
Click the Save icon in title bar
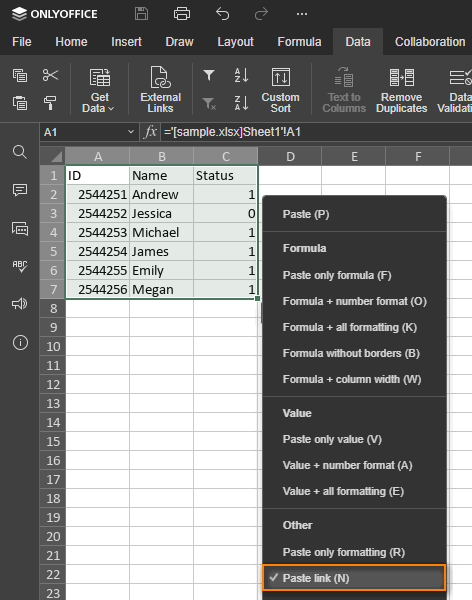tap(141, 14)
